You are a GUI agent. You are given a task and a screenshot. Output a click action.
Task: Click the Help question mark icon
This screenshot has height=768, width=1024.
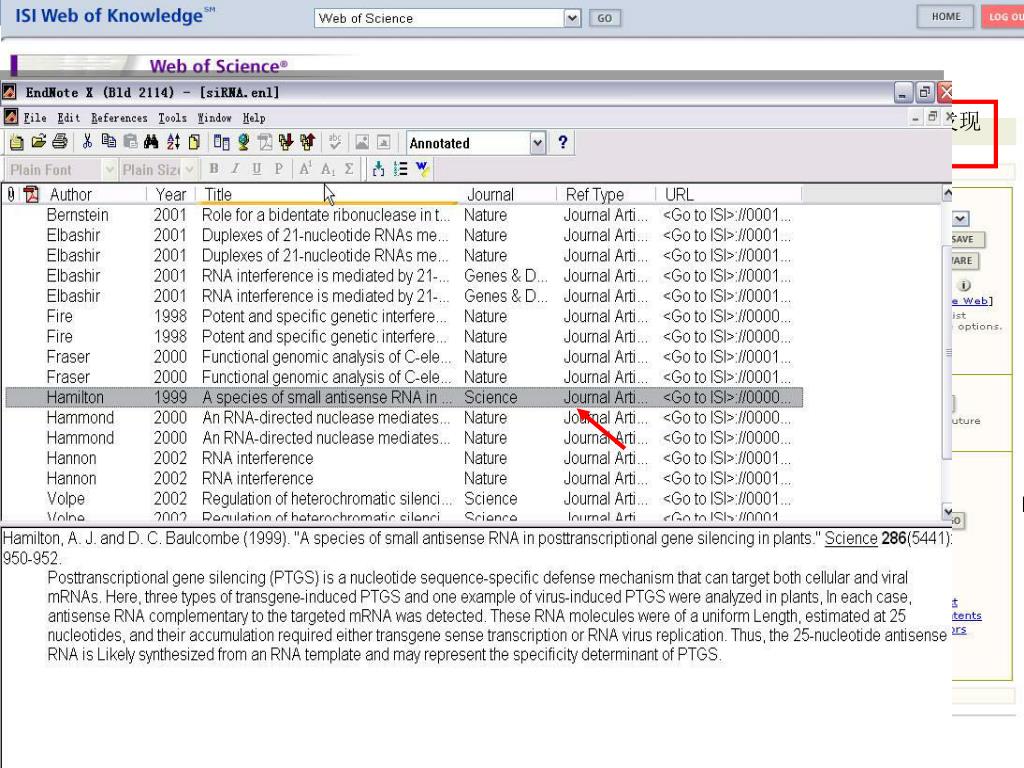[x=562, y=142]
